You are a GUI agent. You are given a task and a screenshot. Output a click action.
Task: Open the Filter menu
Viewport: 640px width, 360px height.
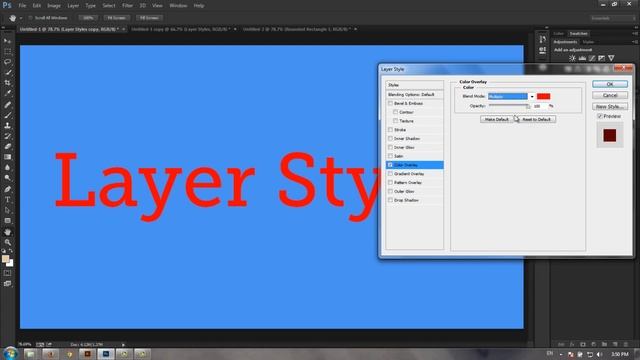(127, 6)
